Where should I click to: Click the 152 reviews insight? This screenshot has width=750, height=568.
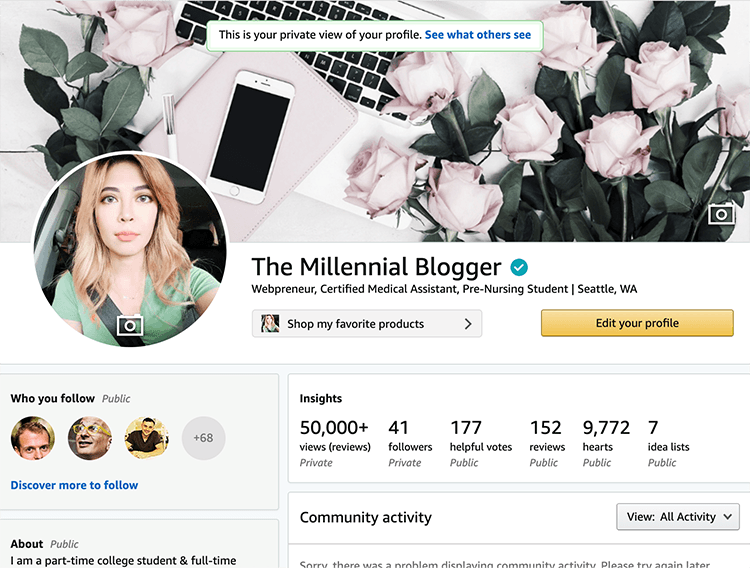(547, 443)
